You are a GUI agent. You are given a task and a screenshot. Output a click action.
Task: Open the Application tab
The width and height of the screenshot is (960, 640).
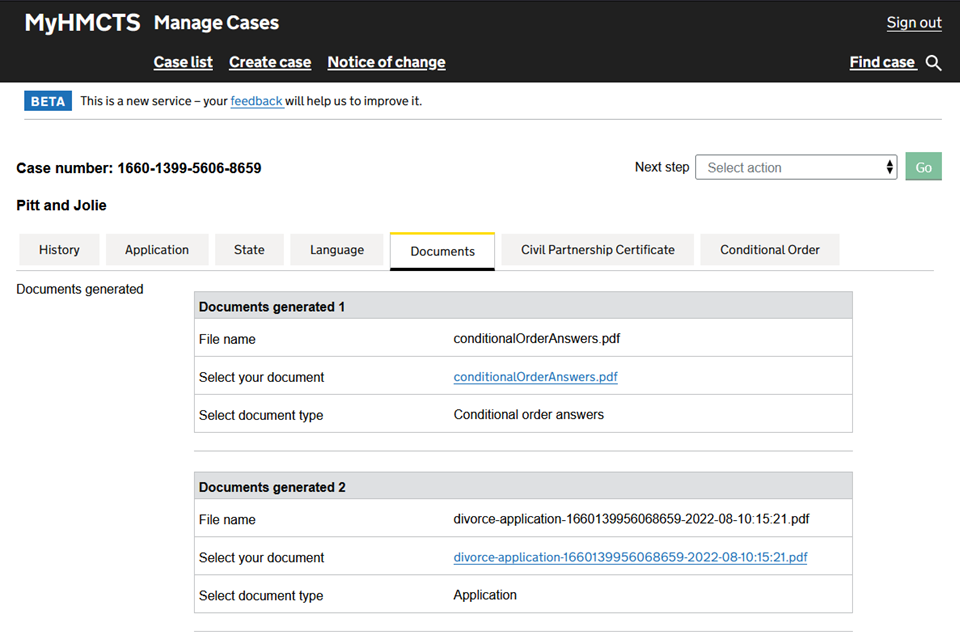157,250
